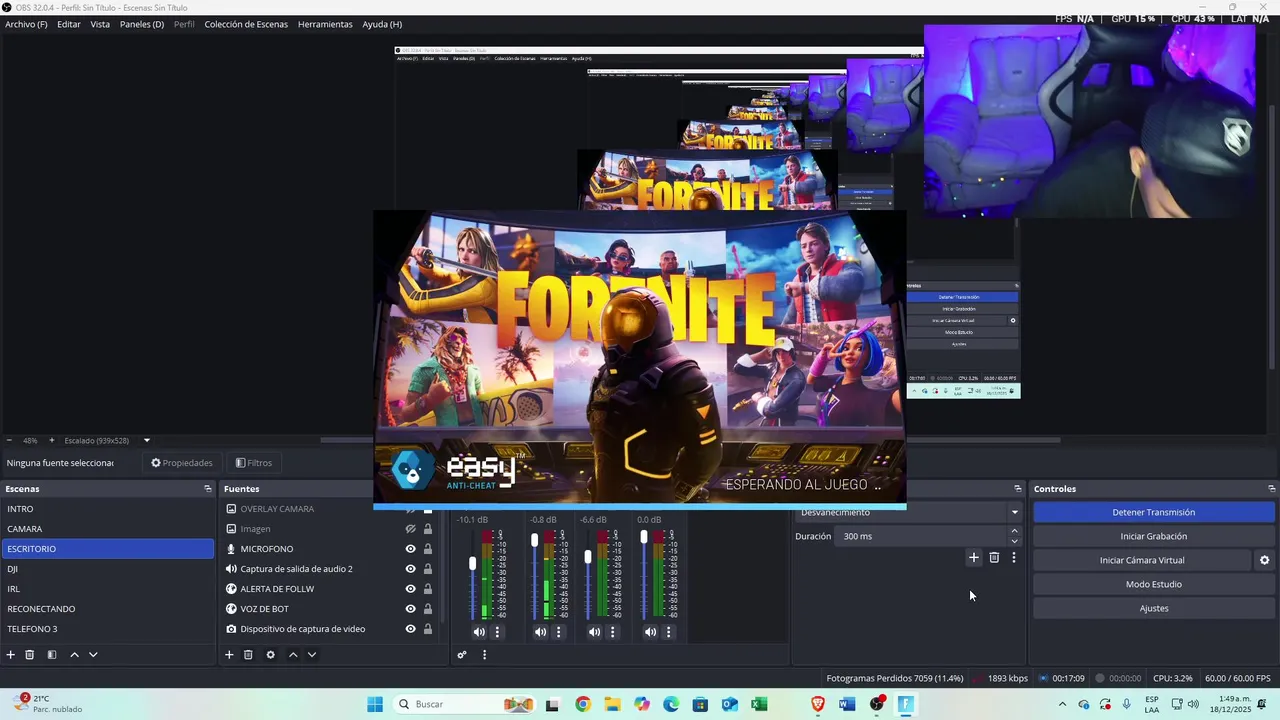Undock the Controles panel
Screen dimensions: 1280x720
tap(1272, 489)
